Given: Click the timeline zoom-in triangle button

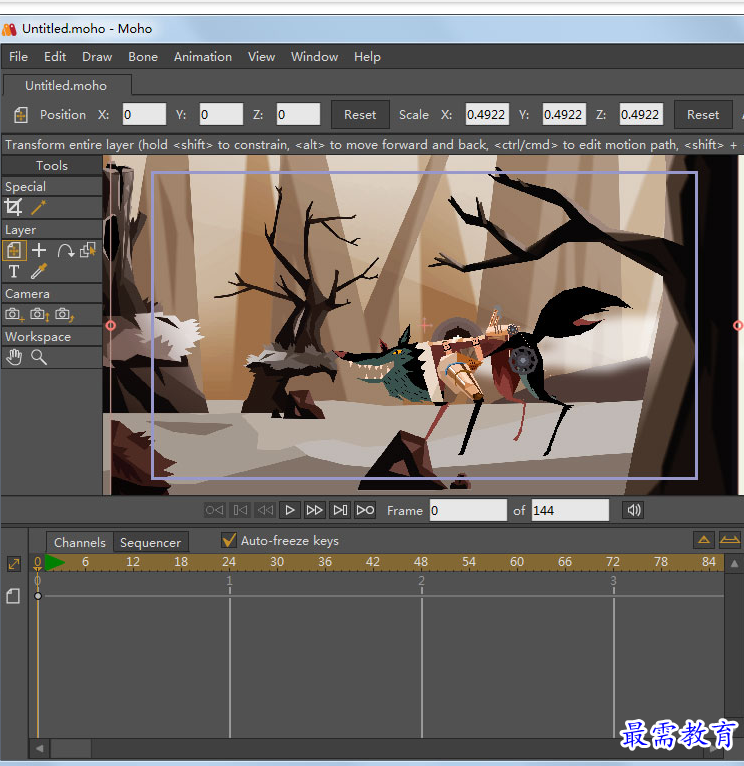Looking at the screenshot, I should point(704,540).
